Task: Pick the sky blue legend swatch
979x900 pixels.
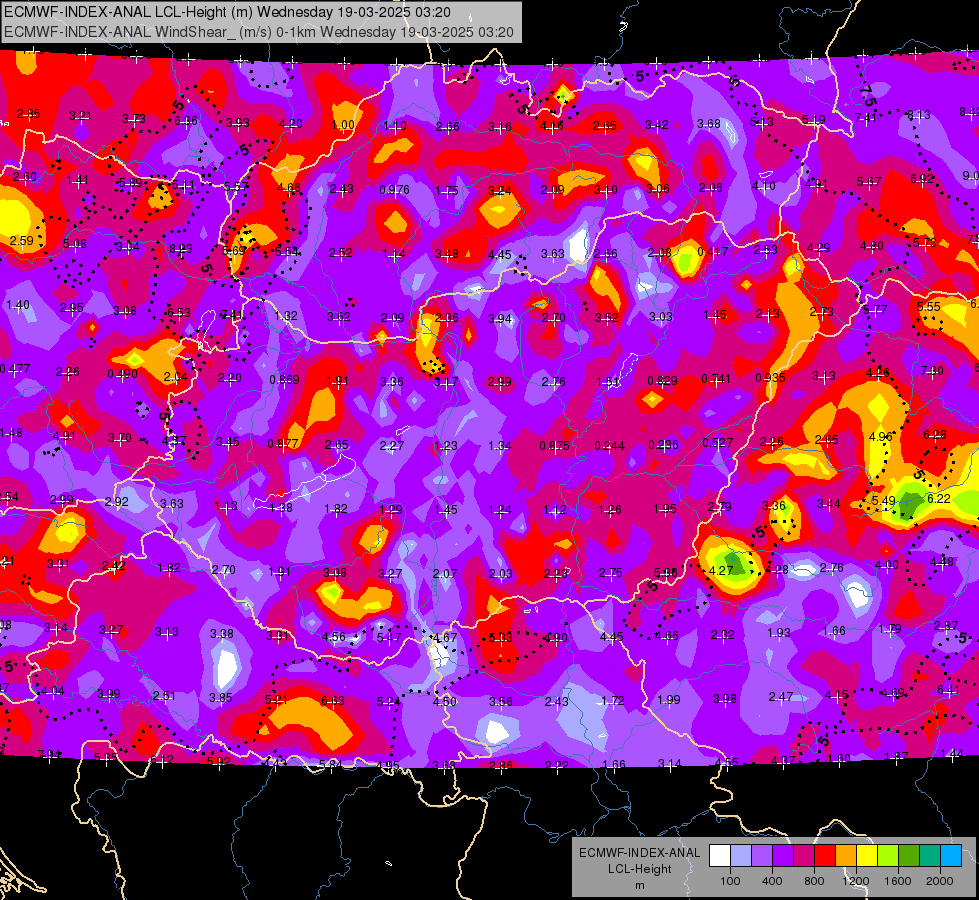Action: pos(951,856)
